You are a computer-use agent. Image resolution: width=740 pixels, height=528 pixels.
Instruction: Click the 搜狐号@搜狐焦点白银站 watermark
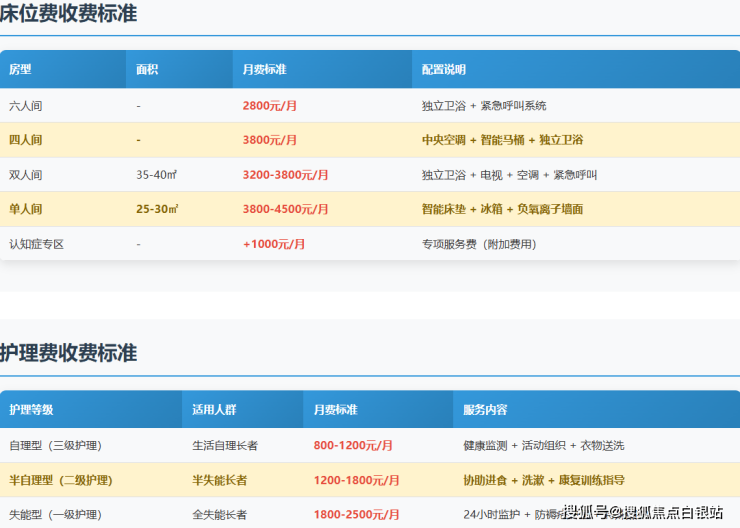click(643, 512)
